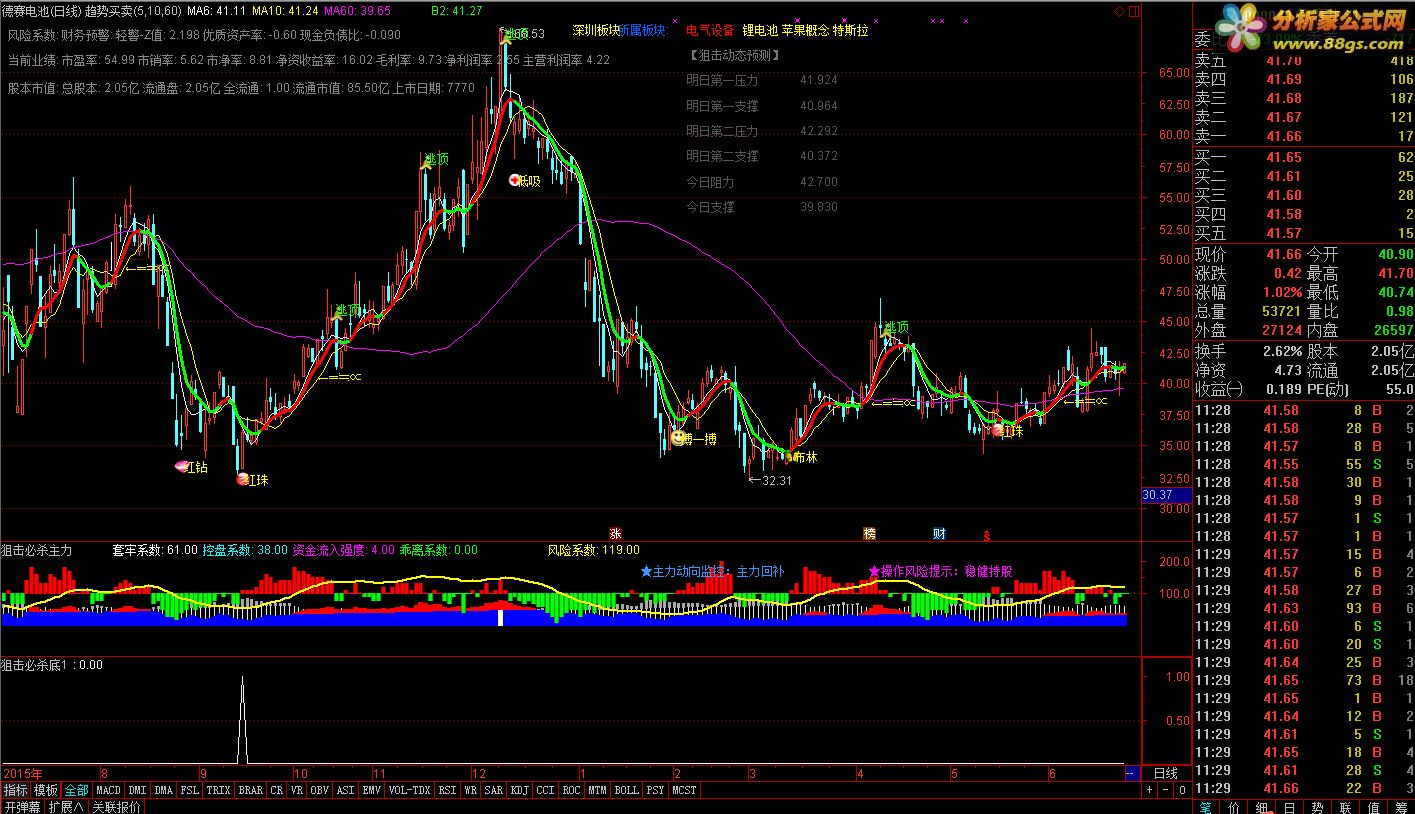Open the 深圳板块 sector link
1415x814 pixels.
[x=596, y=30]
